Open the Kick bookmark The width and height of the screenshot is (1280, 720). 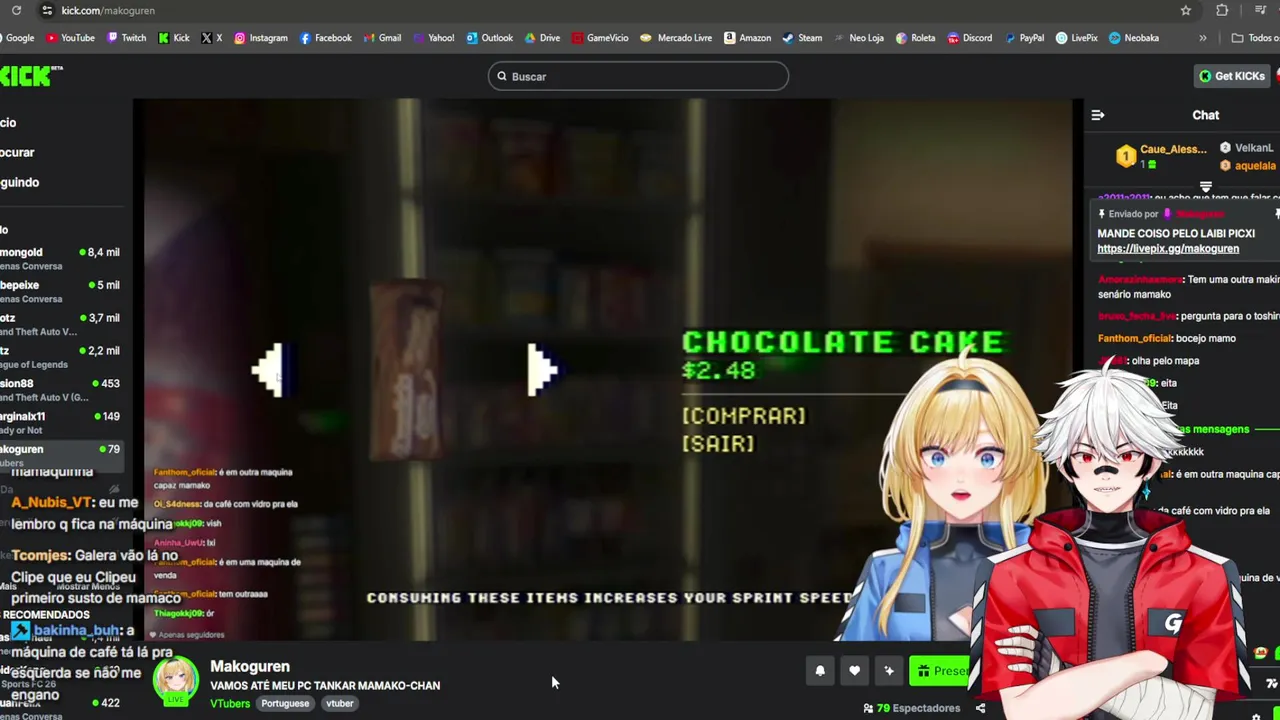click(x=173, y=38)
